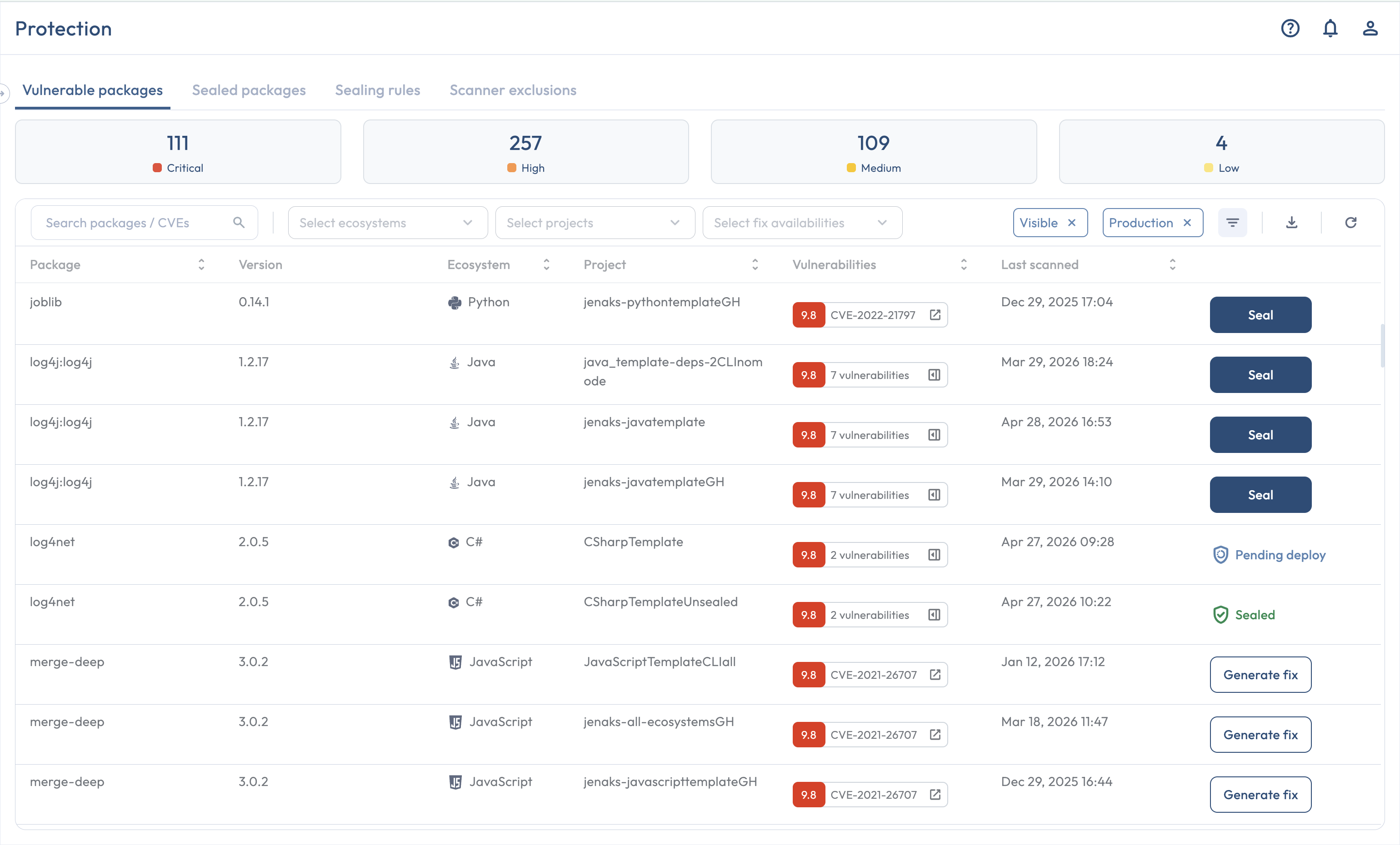Generate fix for merge-deep in jenaks-javascripttemplateGH

(x=1260, y=795)
